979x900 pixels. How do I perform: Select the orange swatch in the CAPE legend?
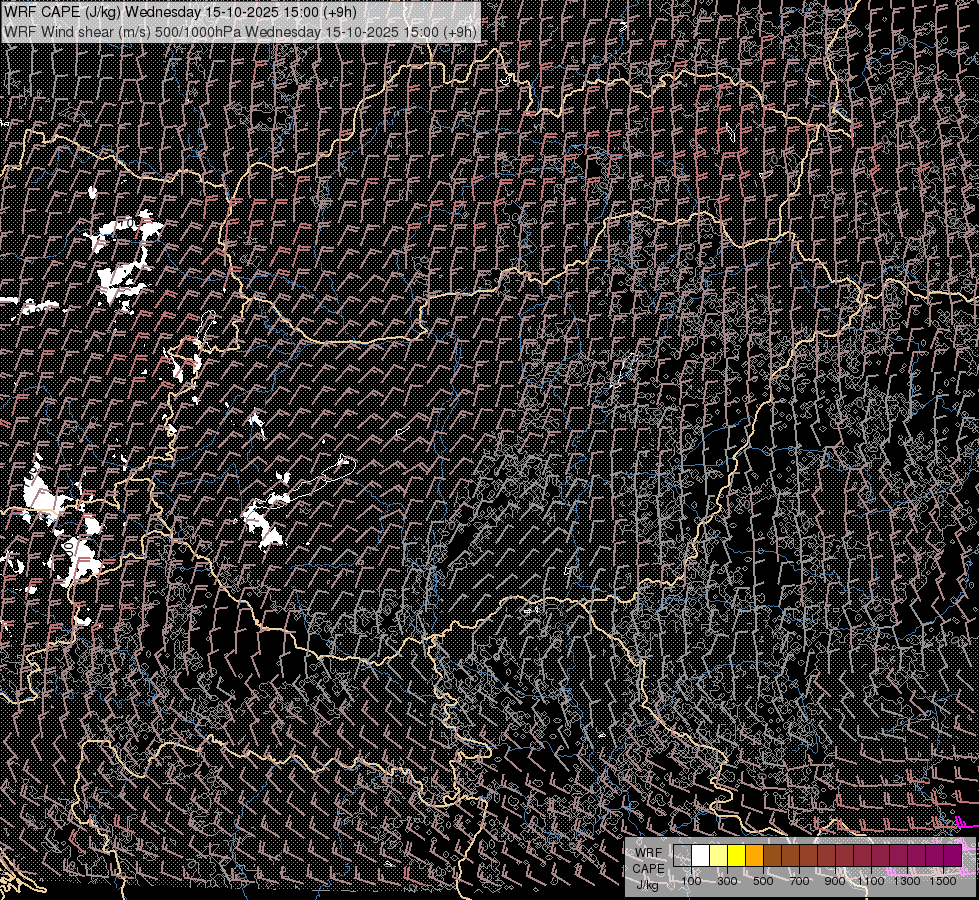[x=755, y=856]
